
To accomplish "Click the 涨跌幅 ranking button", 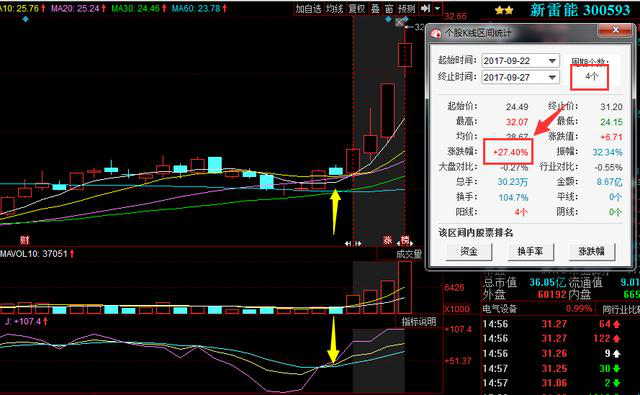I will tap(591, 251).
